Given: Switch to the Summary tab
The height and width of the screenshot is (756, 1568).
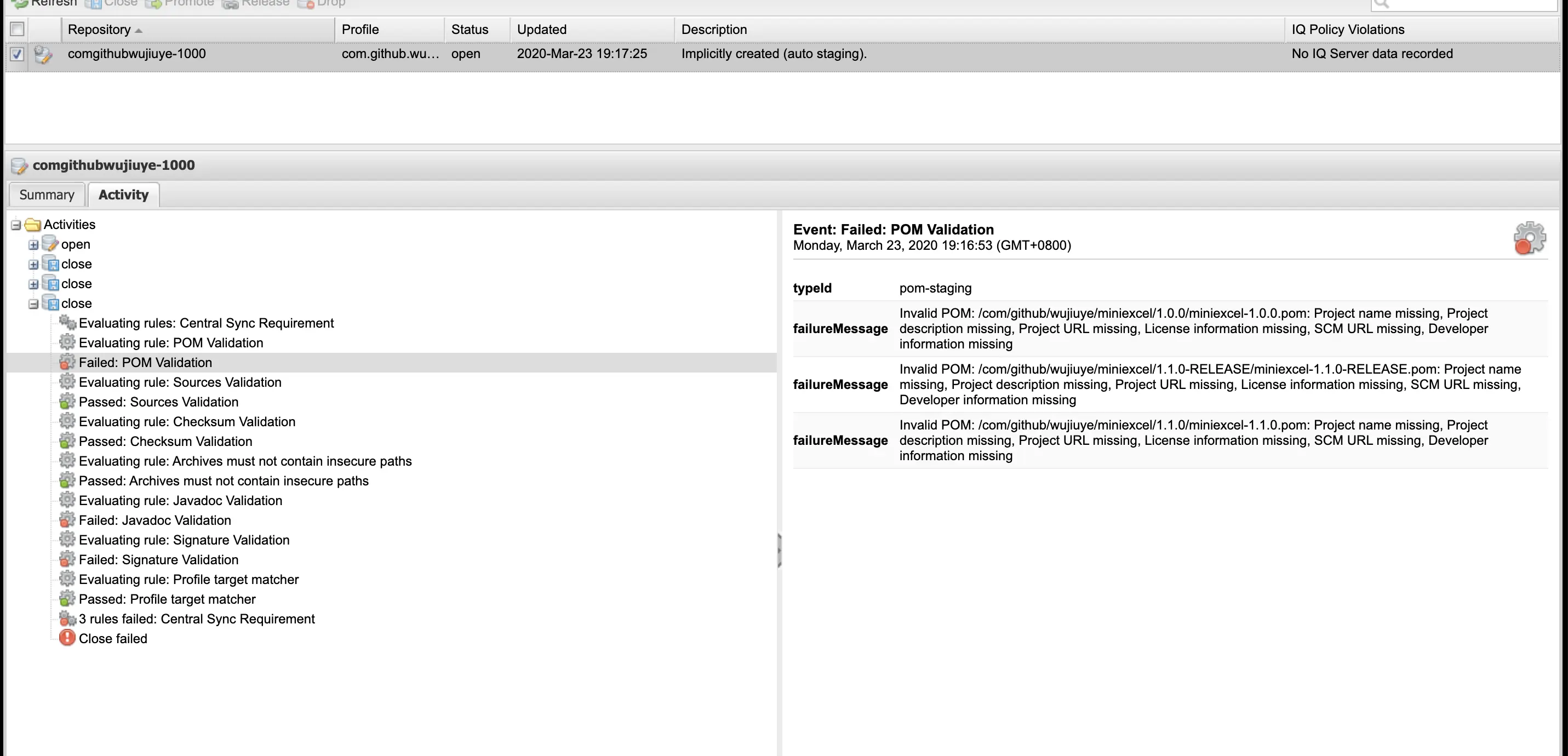Looking at the screenshot, I should pos(47,195).
